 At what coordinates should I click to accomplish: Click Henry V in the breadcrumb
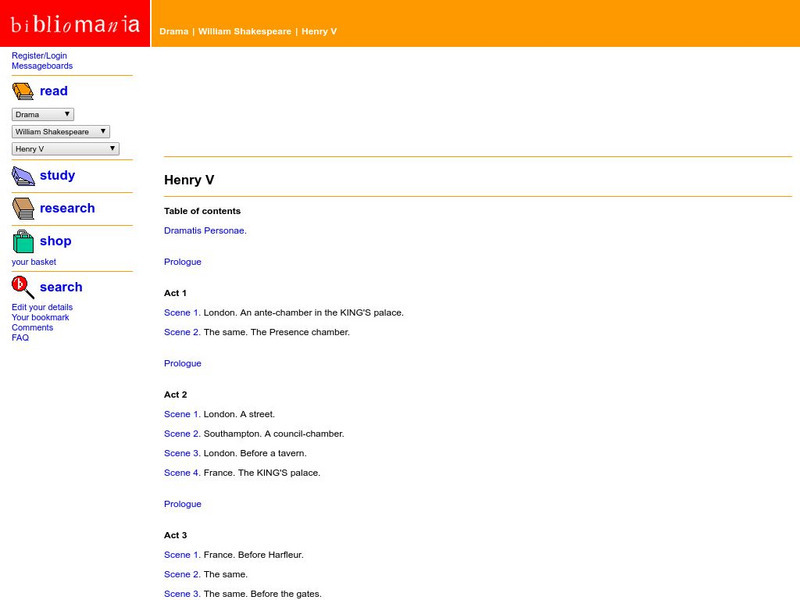(x=319, y=31)
